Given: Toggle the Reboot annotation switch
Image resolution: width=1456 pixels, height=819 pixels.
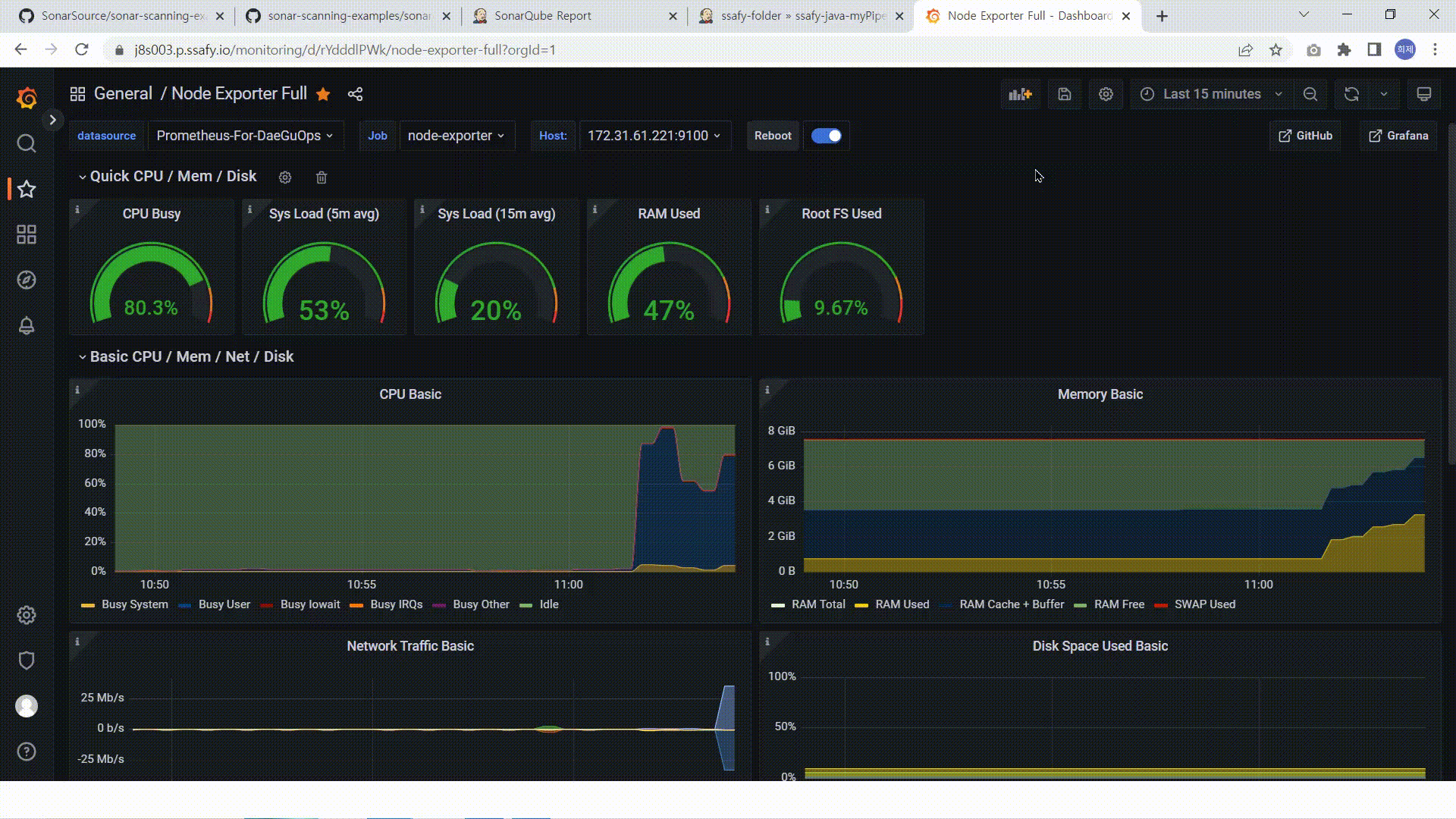Looking at the screenshot, I should pyautogui.click(x=826, y=136).
